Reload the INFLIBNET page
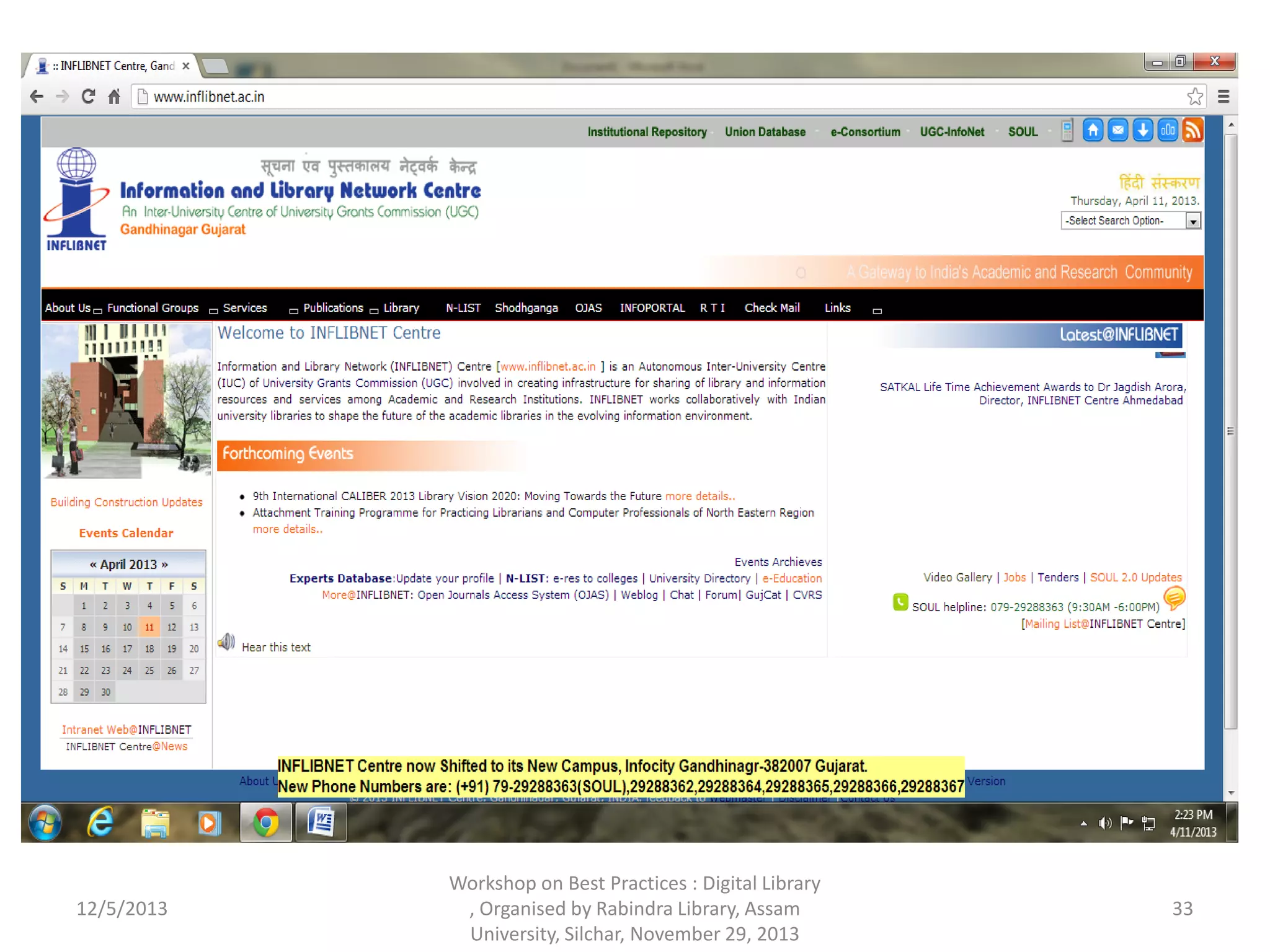 (88, 97)
